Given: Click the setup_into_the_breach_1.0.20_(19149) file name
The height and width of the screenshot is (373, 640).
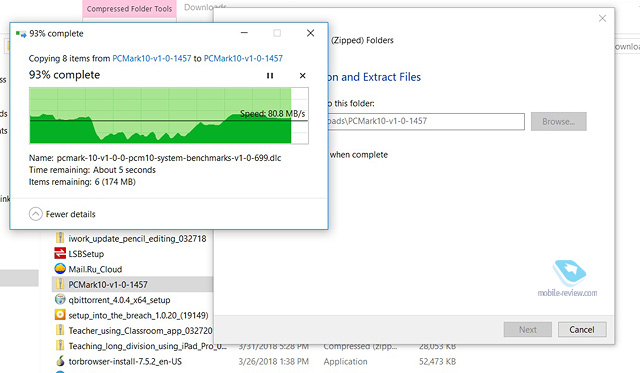Looking at the screenshot, I should [x=138, y=315].
